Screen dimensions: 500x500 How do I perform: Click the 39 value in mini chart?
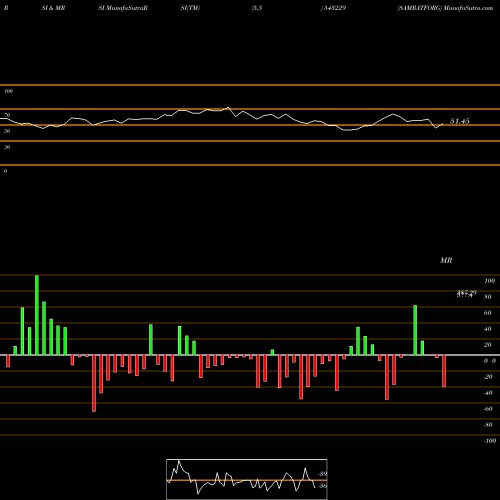323,474
